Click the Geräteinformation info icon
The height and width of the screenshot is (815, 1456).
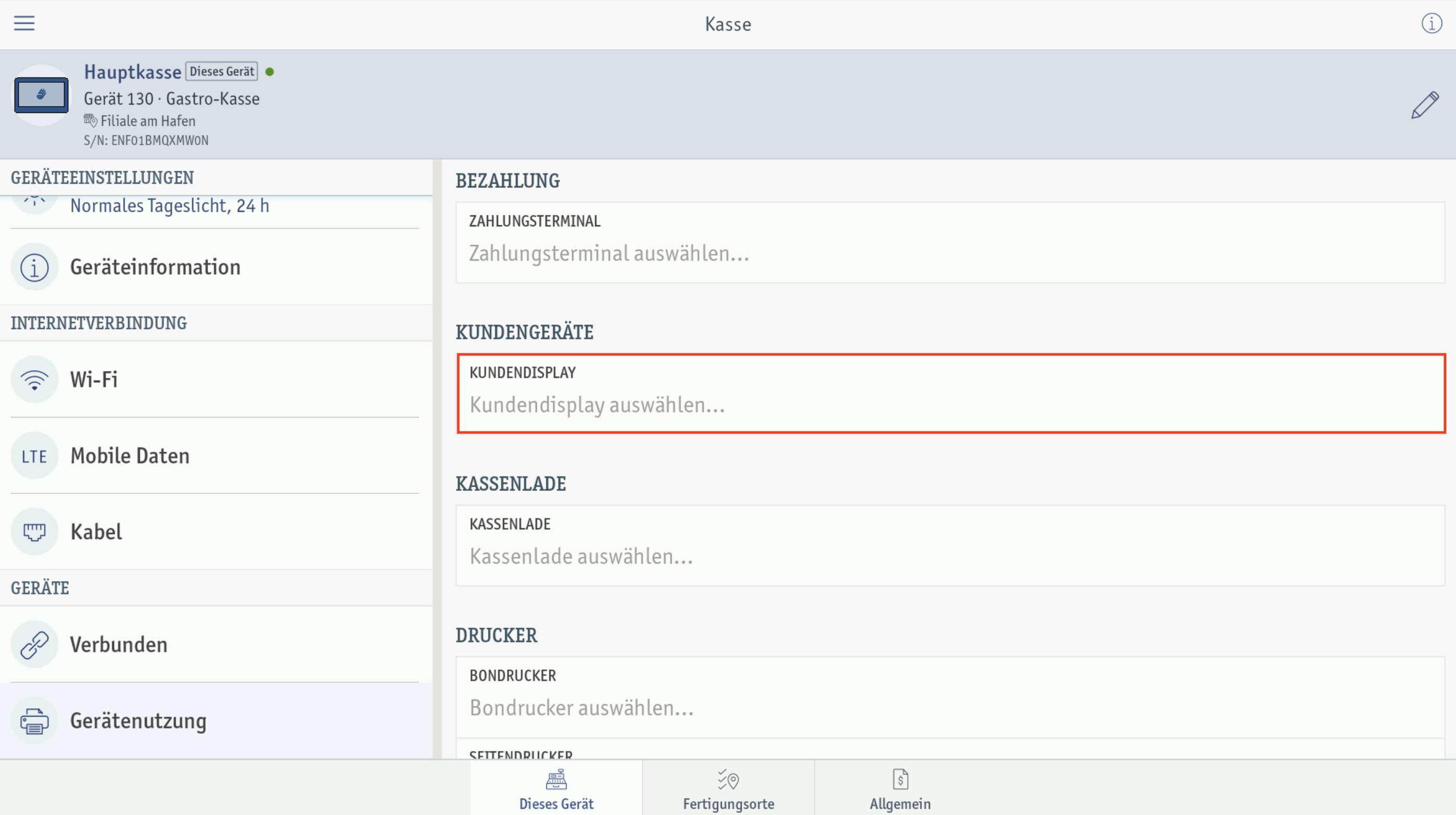pyautogui.click(x=34, y=267)
